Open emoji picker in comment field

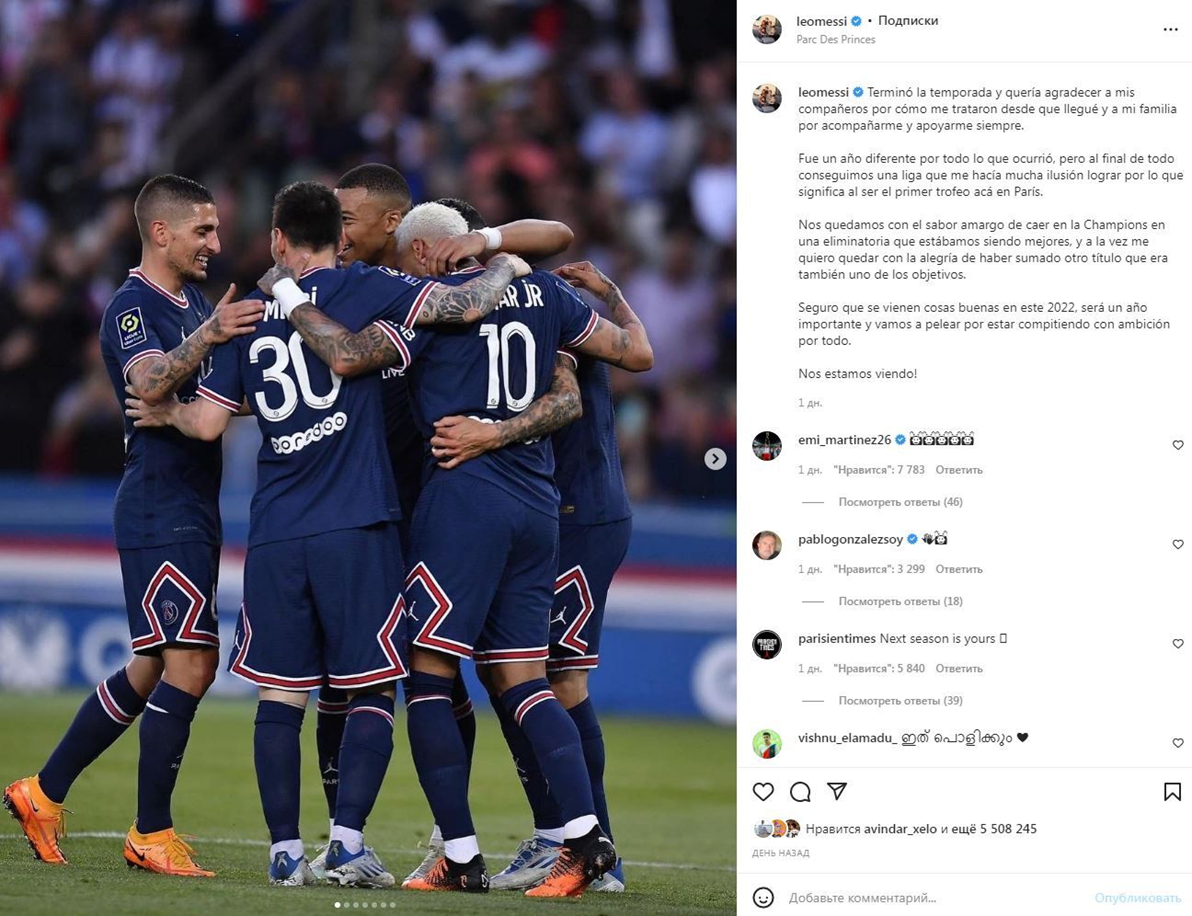coord(762,898)
